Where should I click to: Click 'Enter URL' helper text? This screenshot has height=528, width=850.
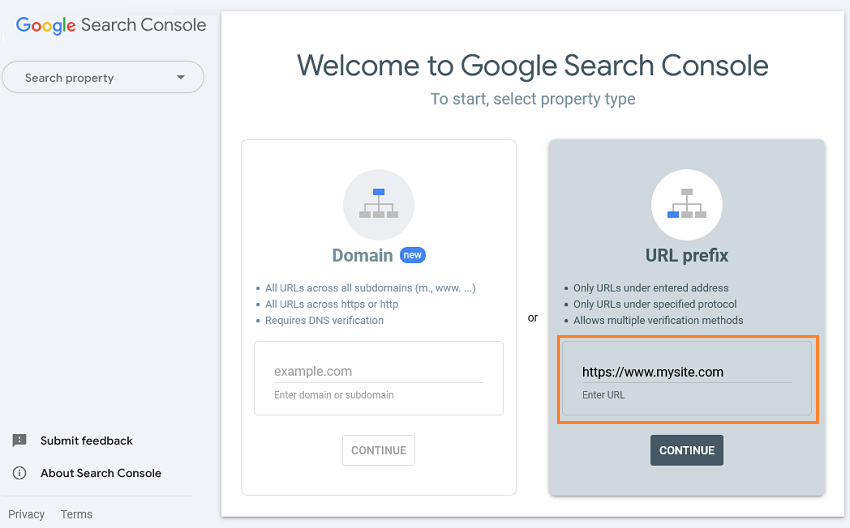pos(603,395)
